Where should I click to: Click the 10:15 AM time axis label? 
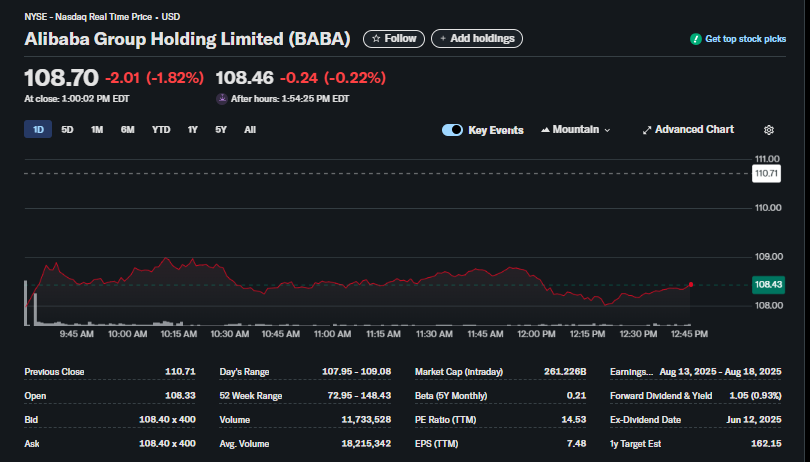click(179, 334)
